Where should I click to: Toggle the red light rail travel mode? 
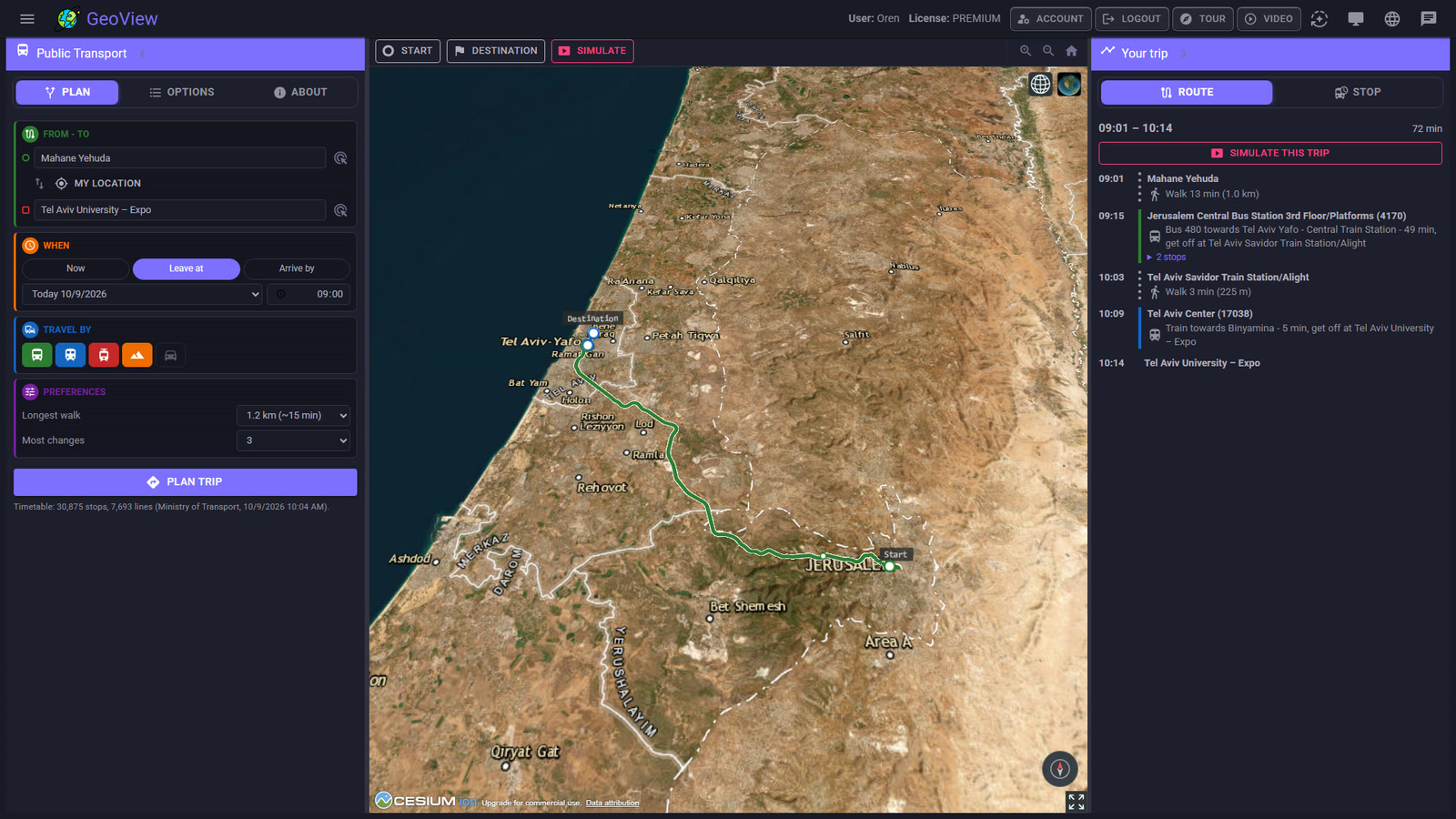104,355
